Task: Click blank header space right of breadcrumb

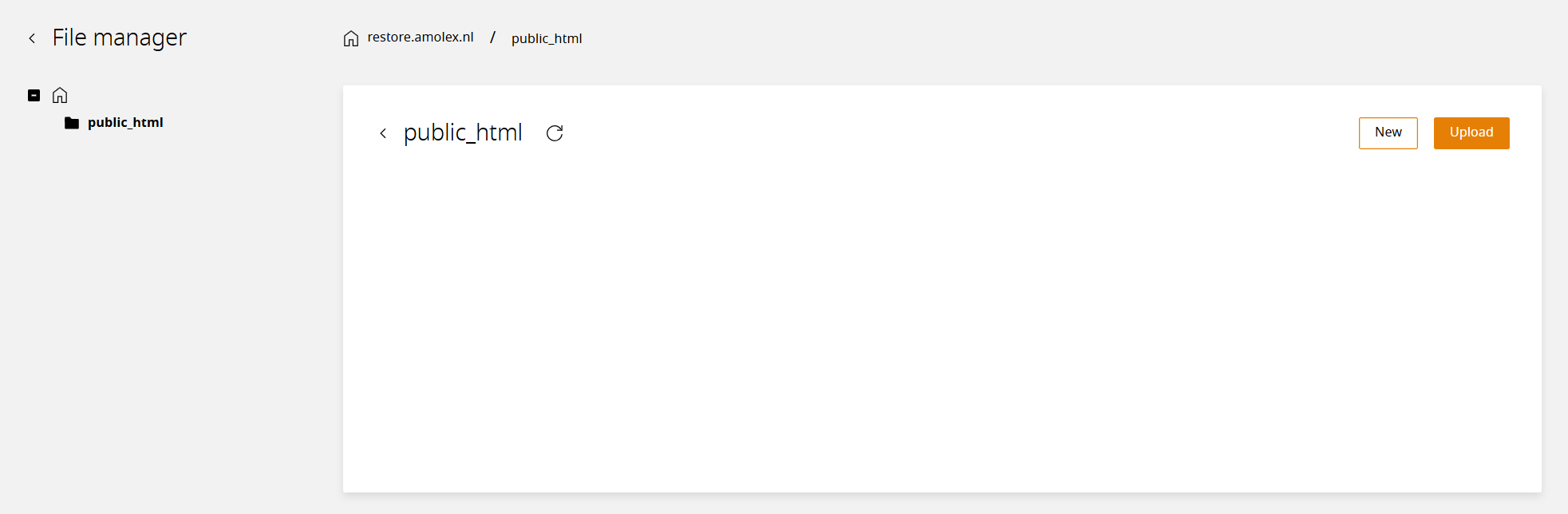Action: click(x=1037, y=38)
